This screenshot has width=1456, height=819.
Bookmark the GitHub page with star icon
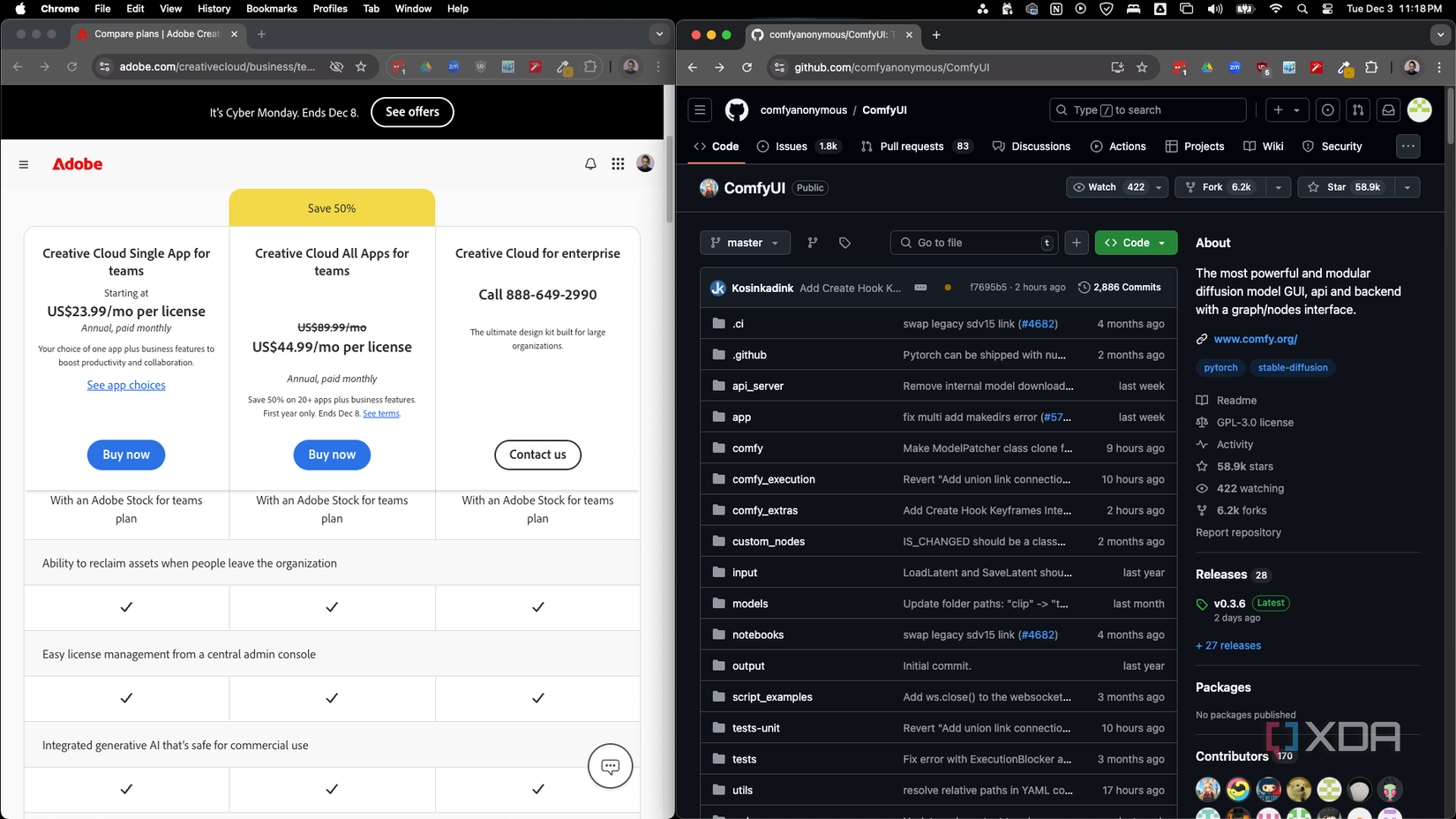pos(1143,67)
